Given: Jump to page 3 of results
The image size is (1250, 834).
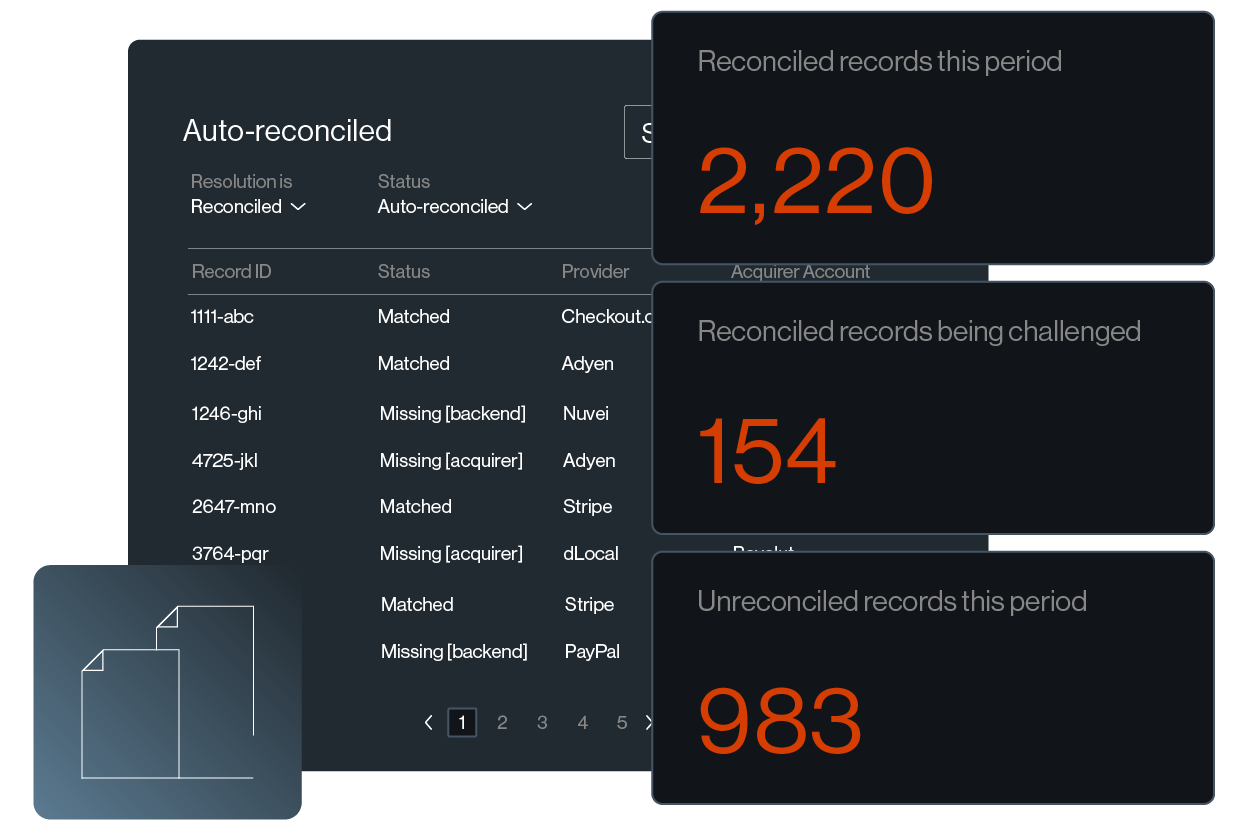Looking at the screenshot, I should pyautogui.click(x=542, y=722).
